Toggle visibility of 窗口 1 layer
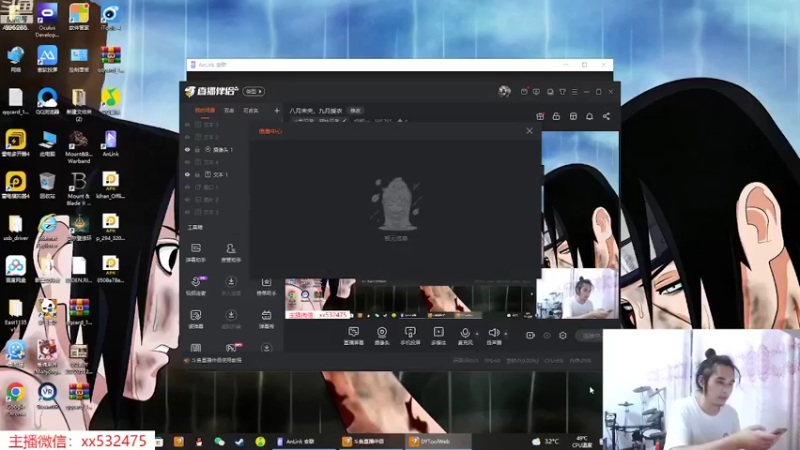 tap(187, 187)
